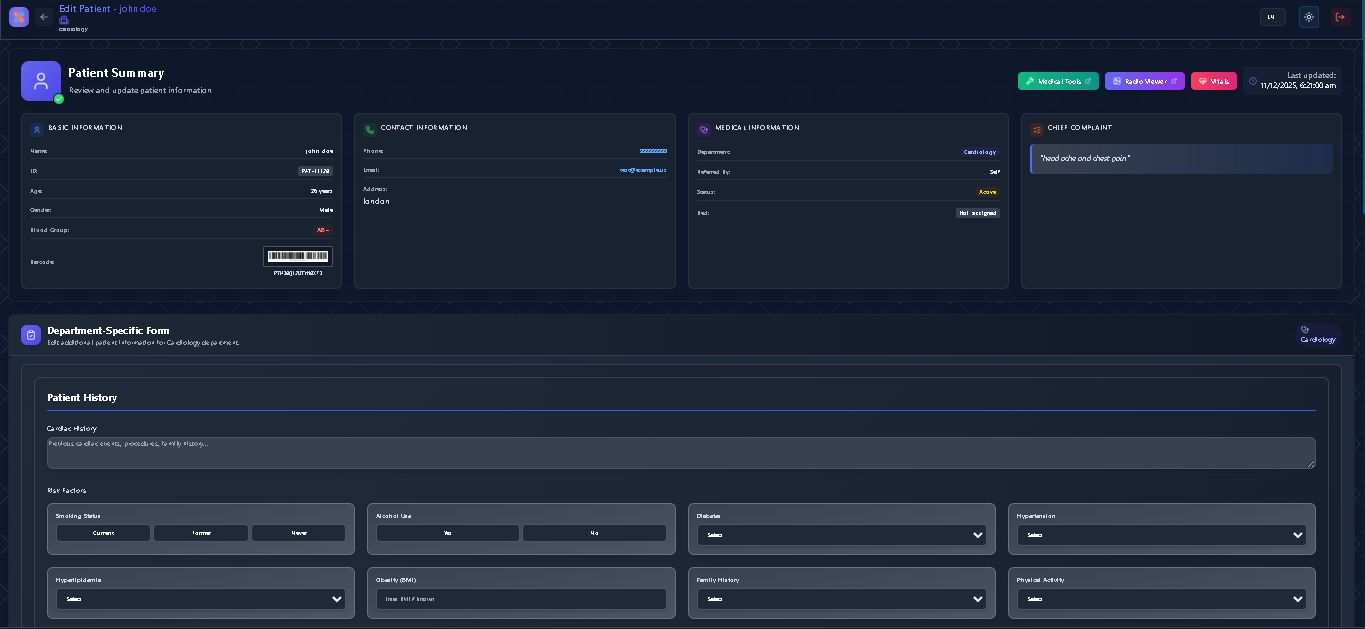Click the Patient Summary avatar icon
Screen dimensions: 1365x629
pos(40,80)
